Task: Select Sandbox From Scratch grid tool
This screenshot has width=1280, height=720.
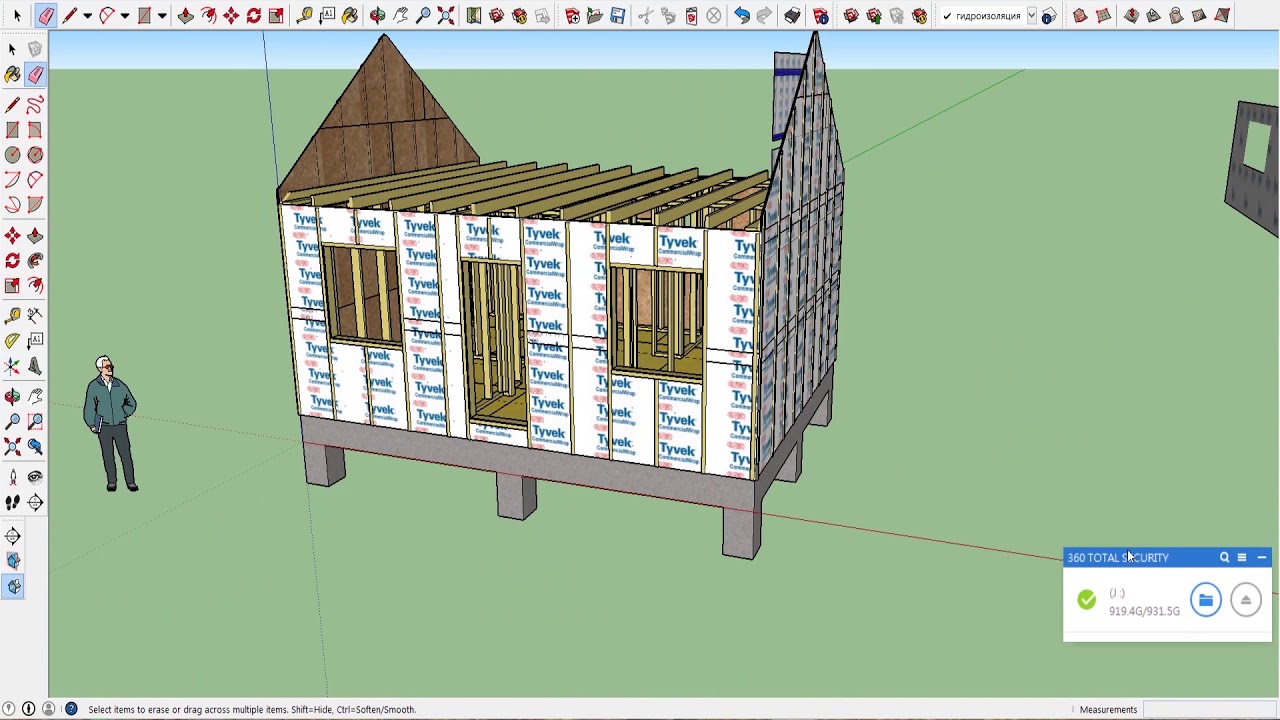Action: click(x=1103, y=15)
